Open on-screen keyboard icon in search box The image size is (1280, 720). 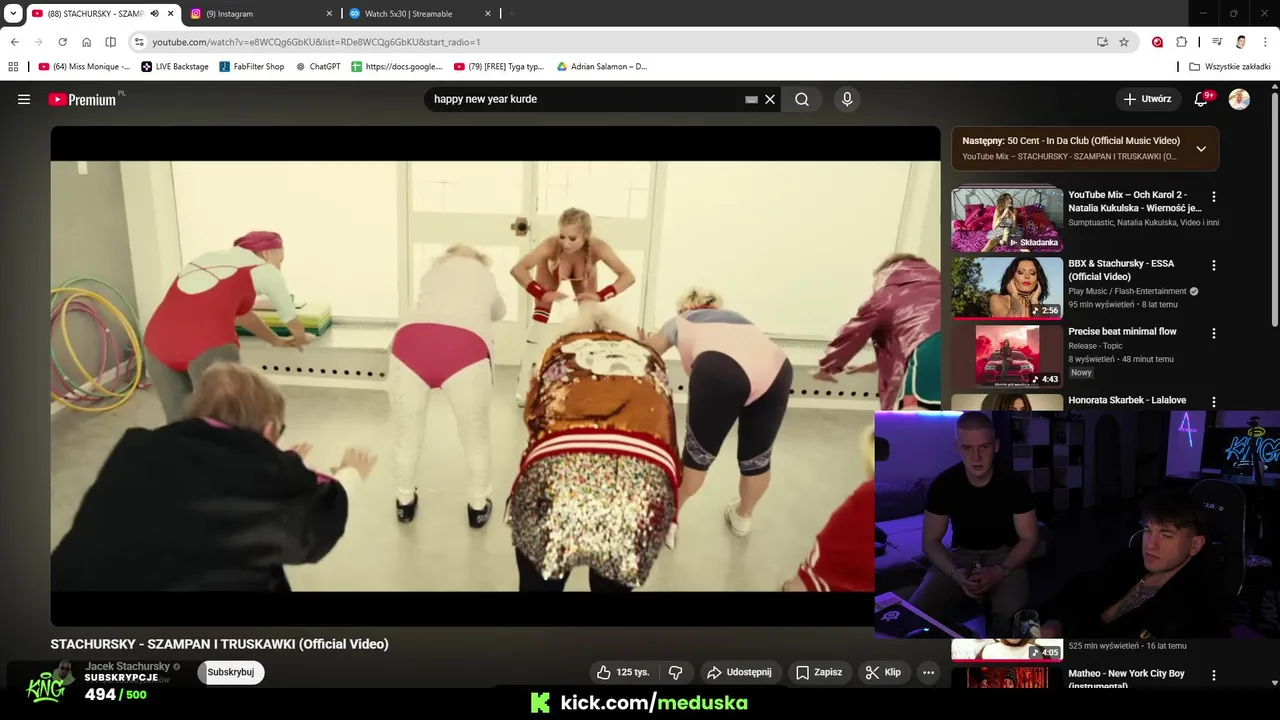coord(751,100)
